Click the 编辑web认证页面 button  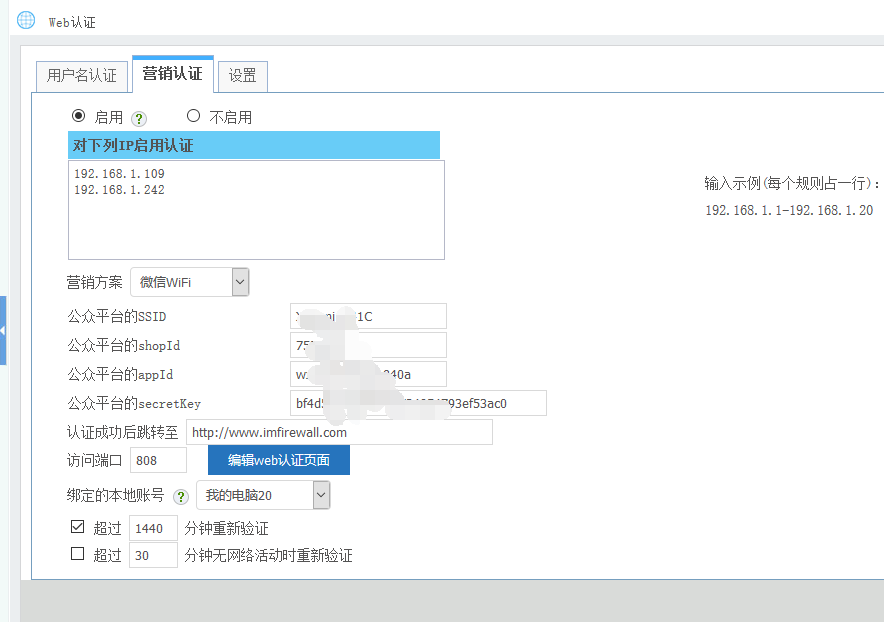pos(279,460)
